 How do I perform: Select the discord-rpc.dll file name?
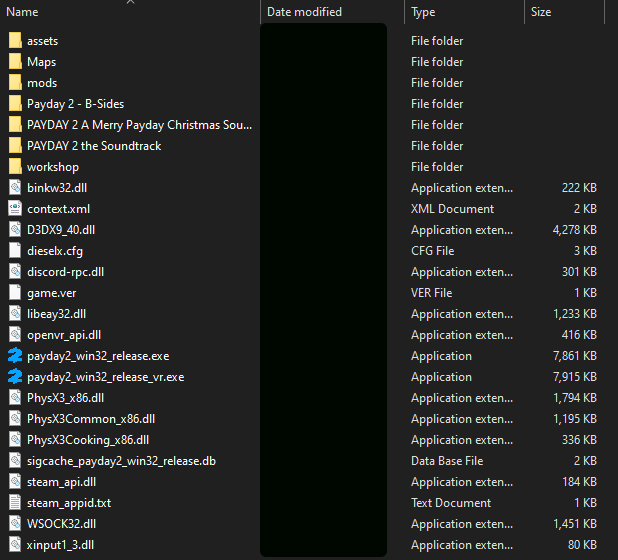[65, 272]
